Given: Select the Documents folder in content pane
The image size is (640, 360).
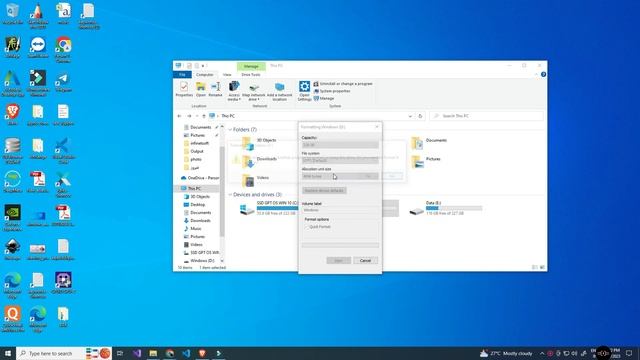Looking at the screenshot, I should pos(429,143).
